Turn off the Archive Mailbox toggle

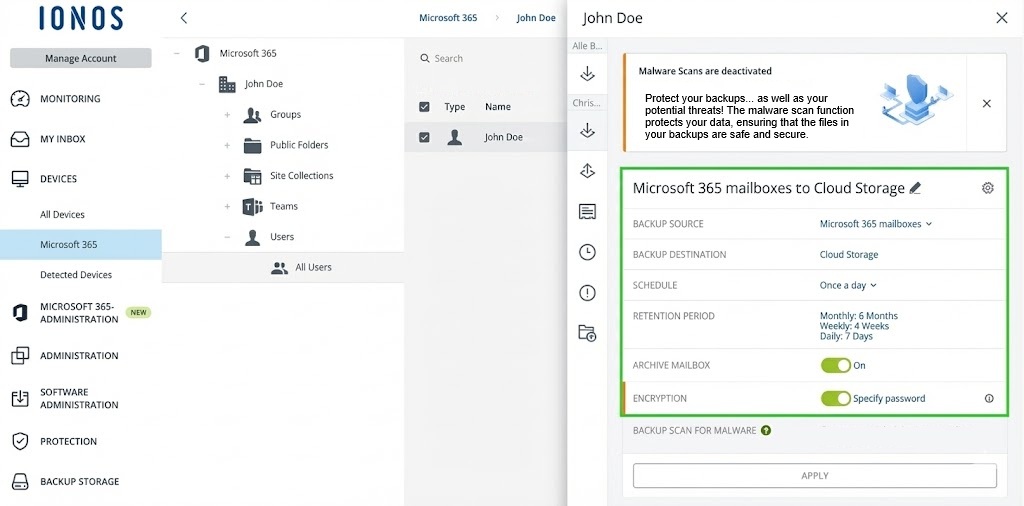click(x=836, y=366)
